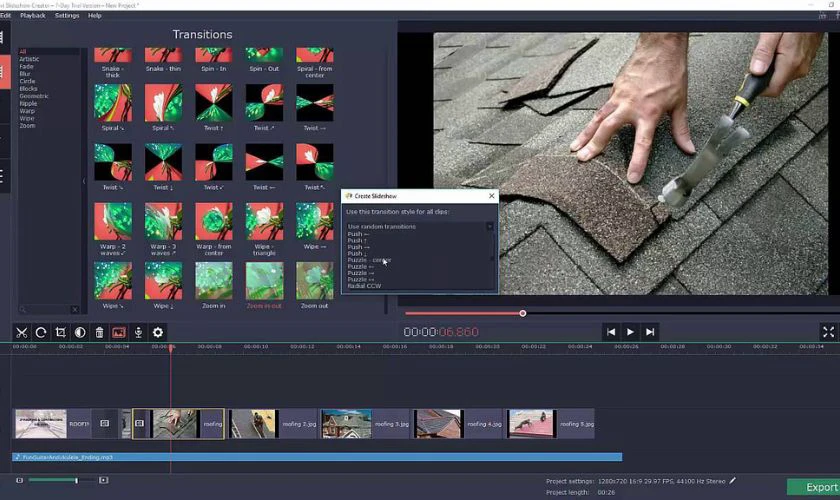Adjust the timeline zoom slider

(77, 480)
